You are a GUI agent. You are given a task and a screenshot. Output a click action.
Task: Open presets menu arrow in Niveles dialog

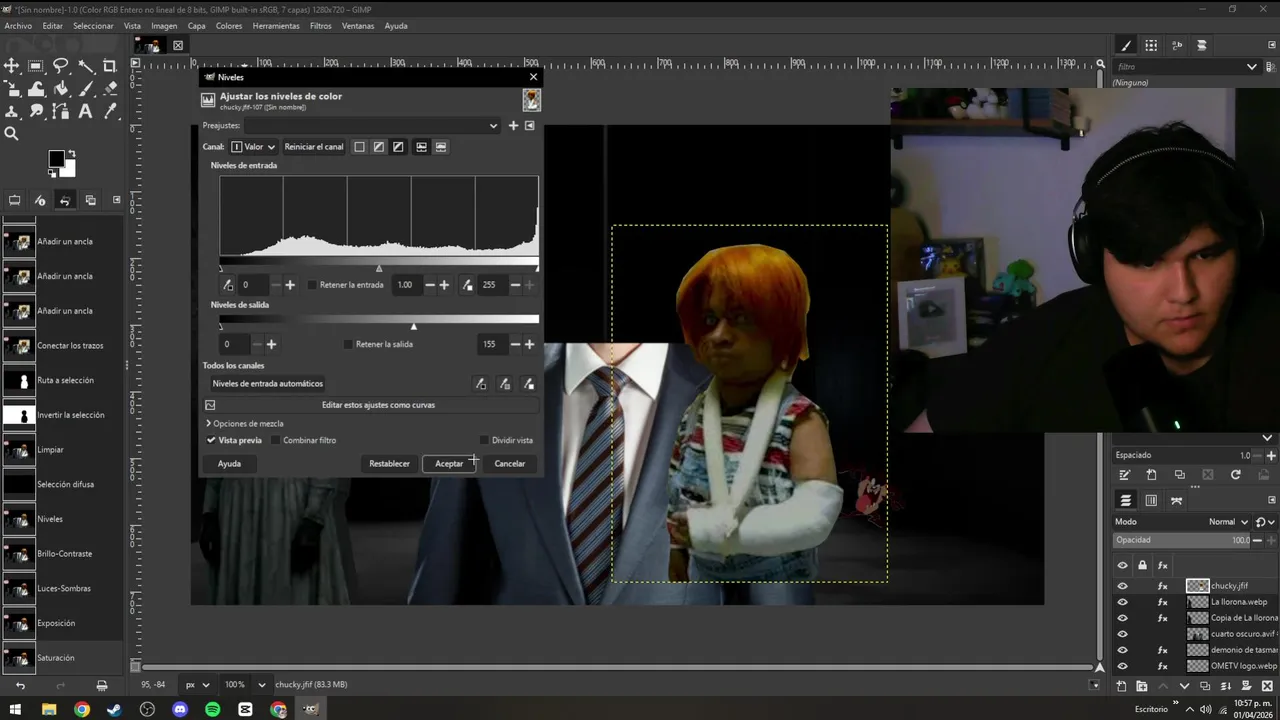pyautogui.click(x=530, y=126)
